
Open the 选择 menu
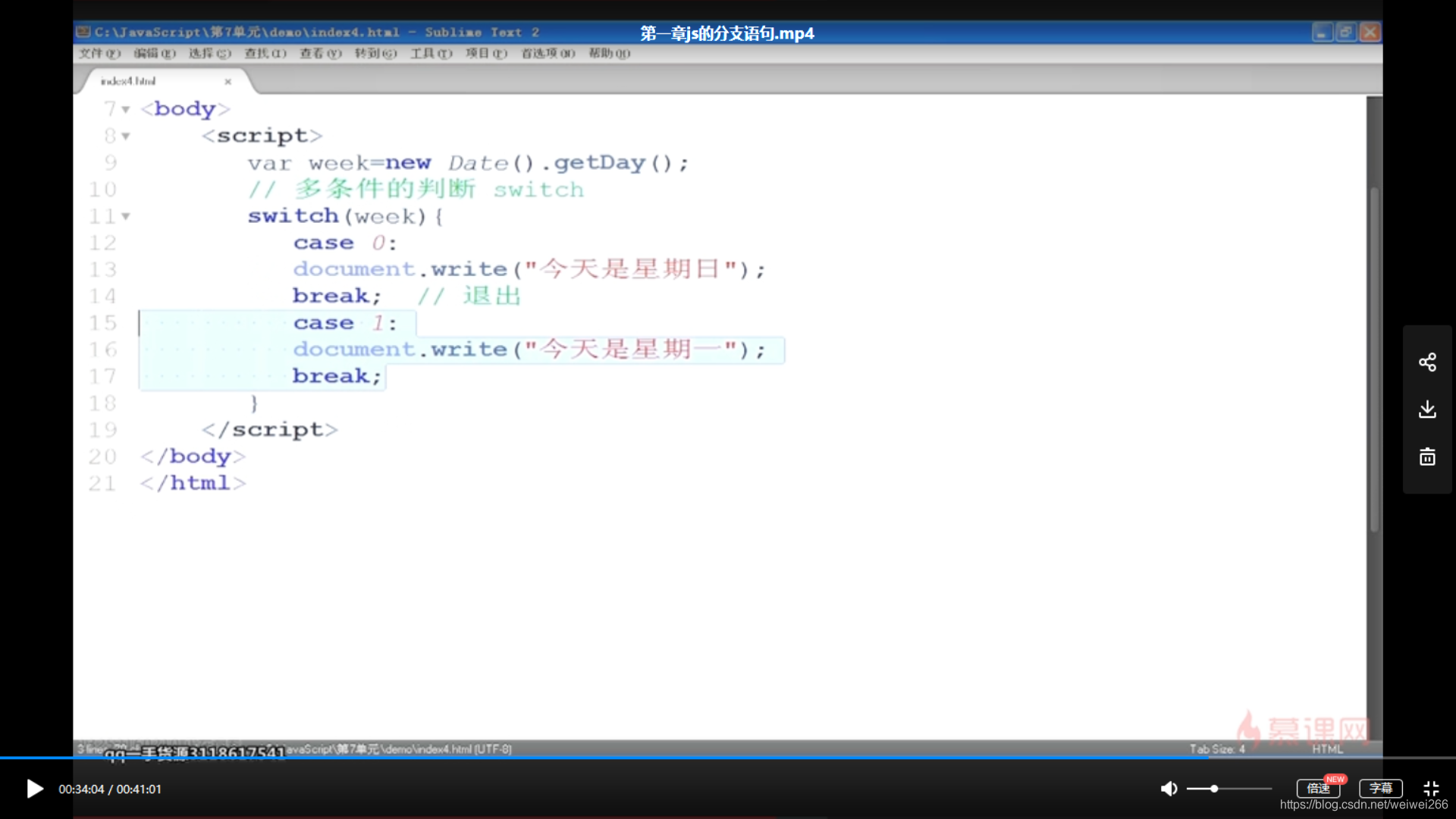click(210, 53)
